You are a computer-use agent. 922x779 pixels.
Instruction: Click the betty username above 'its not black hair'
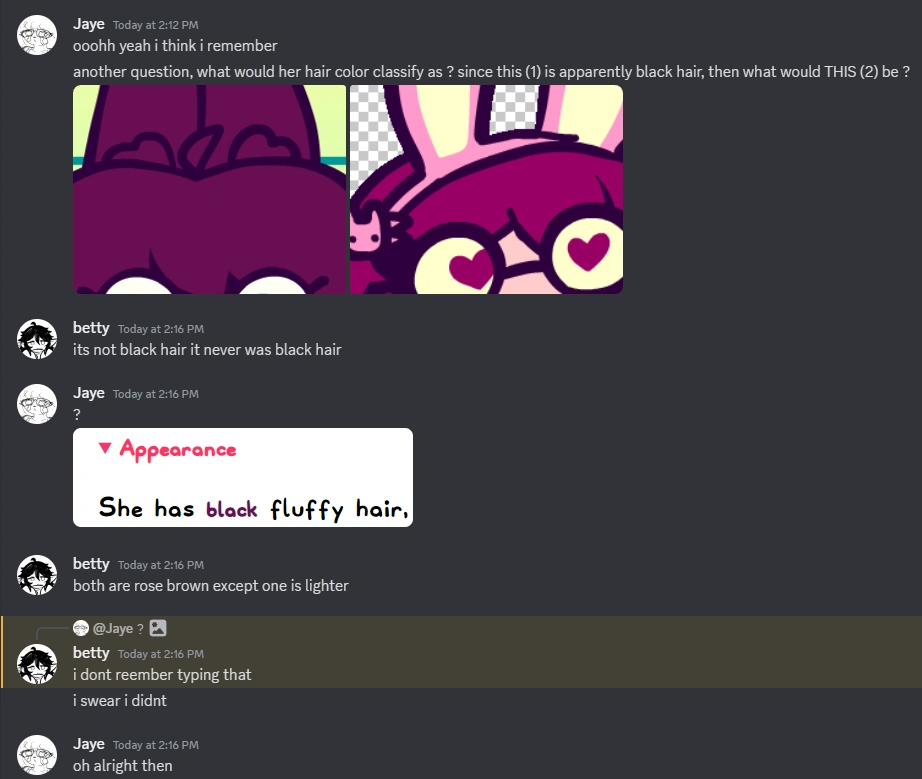[x=91, y=327]
